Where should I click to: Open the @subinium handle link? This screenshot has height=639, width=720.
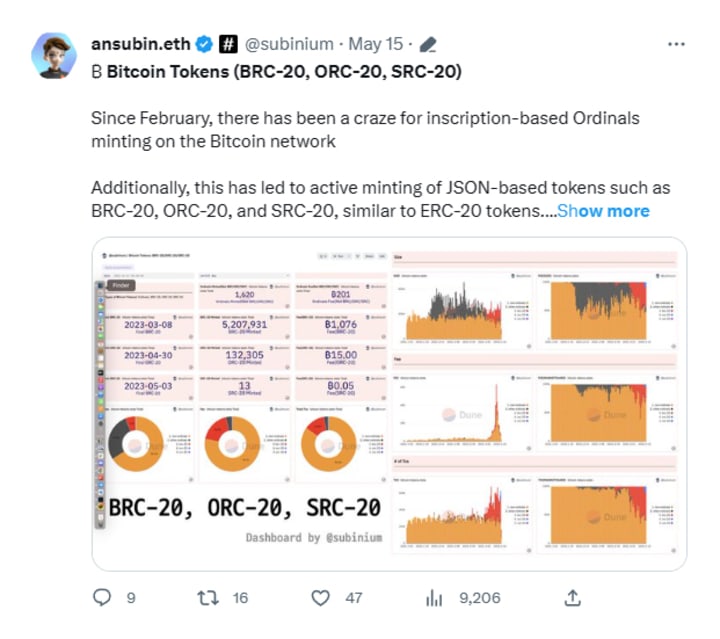pos(289,44)
